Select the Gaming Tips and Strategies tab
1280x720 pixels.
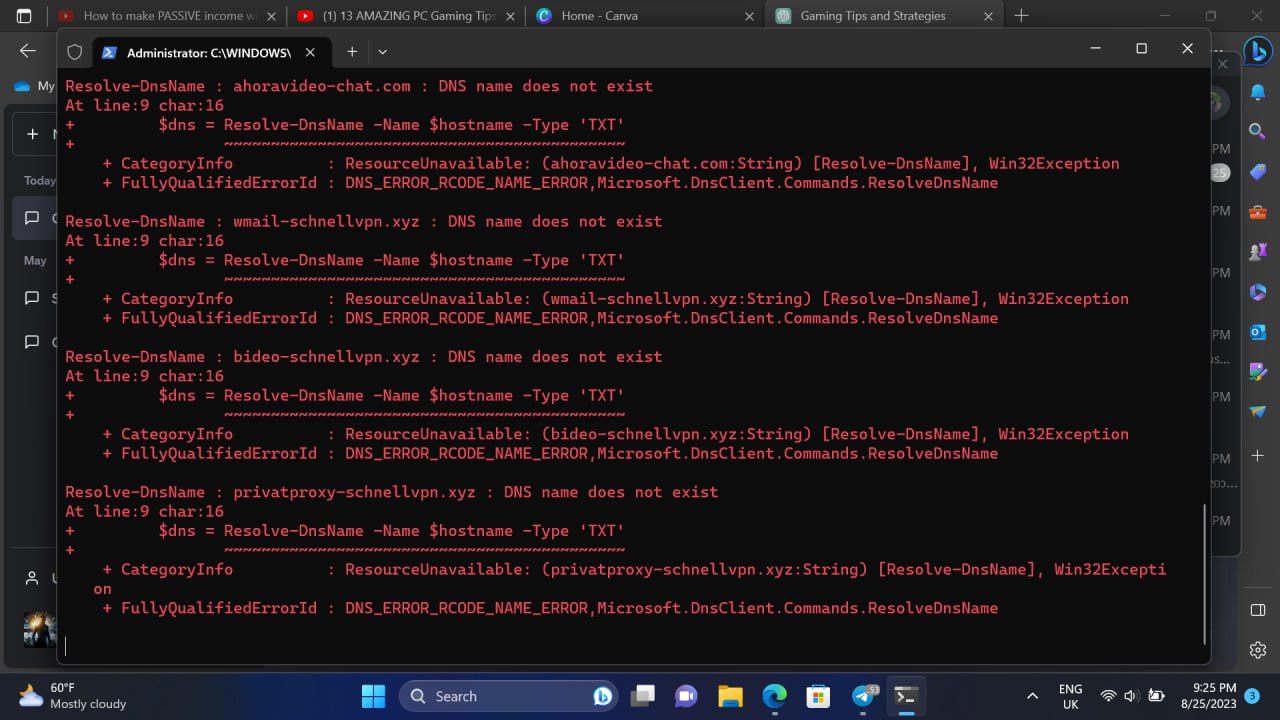coord(884,16)
